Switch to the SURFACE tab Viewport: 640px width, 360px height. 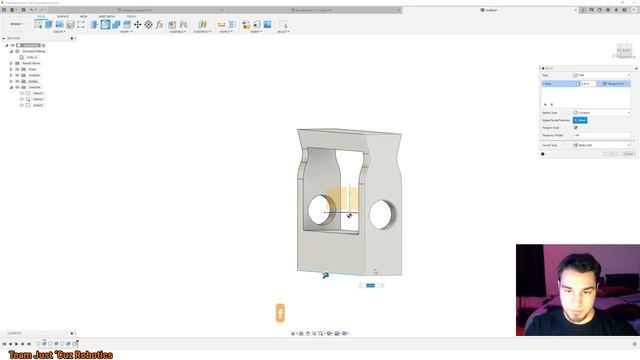62,17
